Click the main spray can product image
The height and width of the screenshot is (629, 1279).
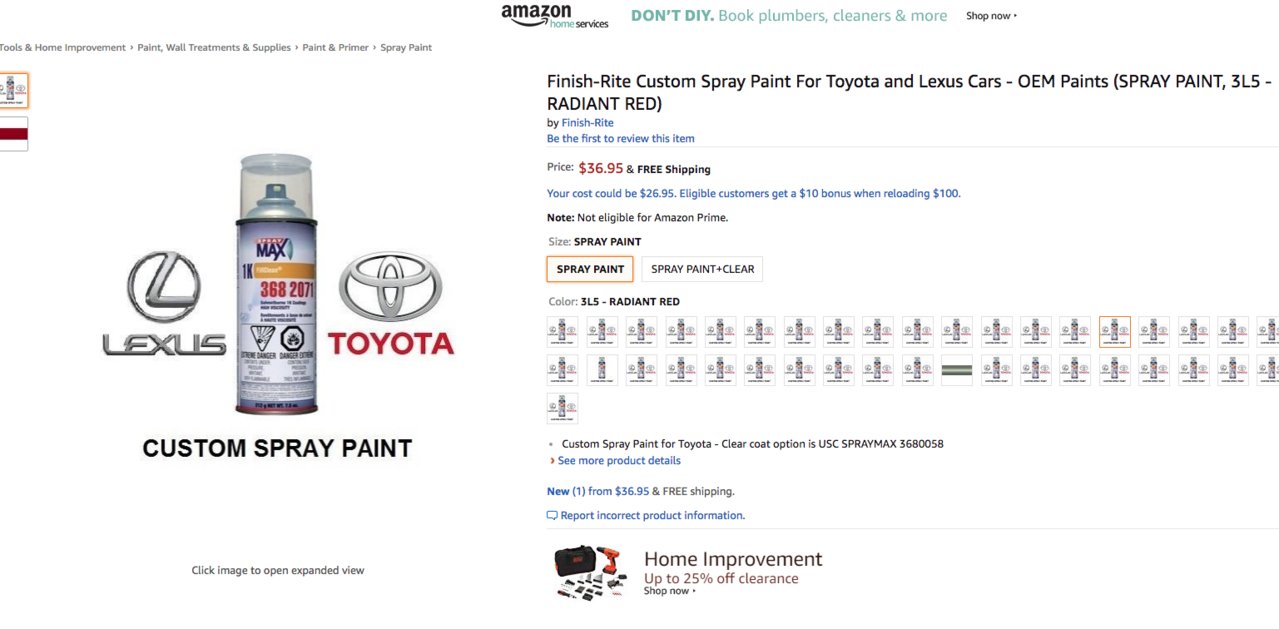[277, 298]
